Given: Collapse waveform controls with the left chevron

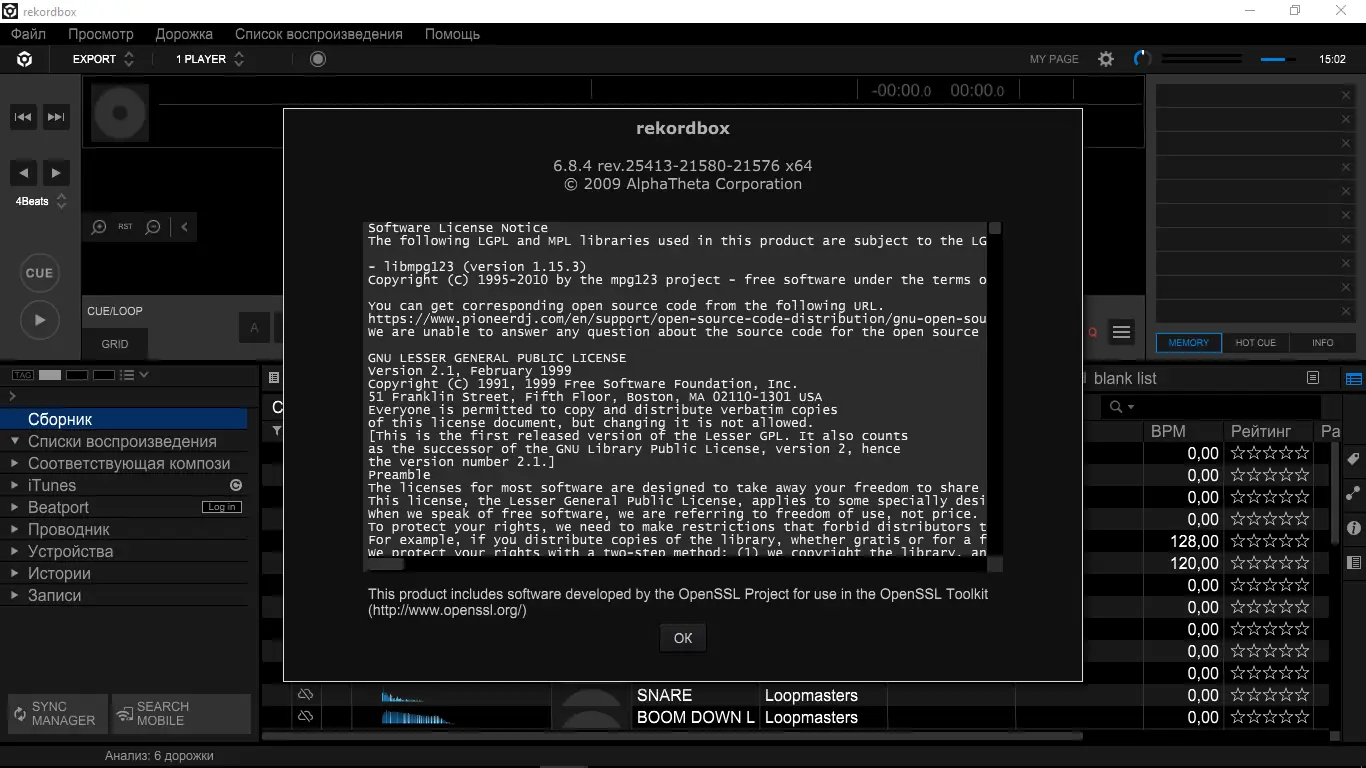Looking at the screenshot, I should tap(185, 227).
